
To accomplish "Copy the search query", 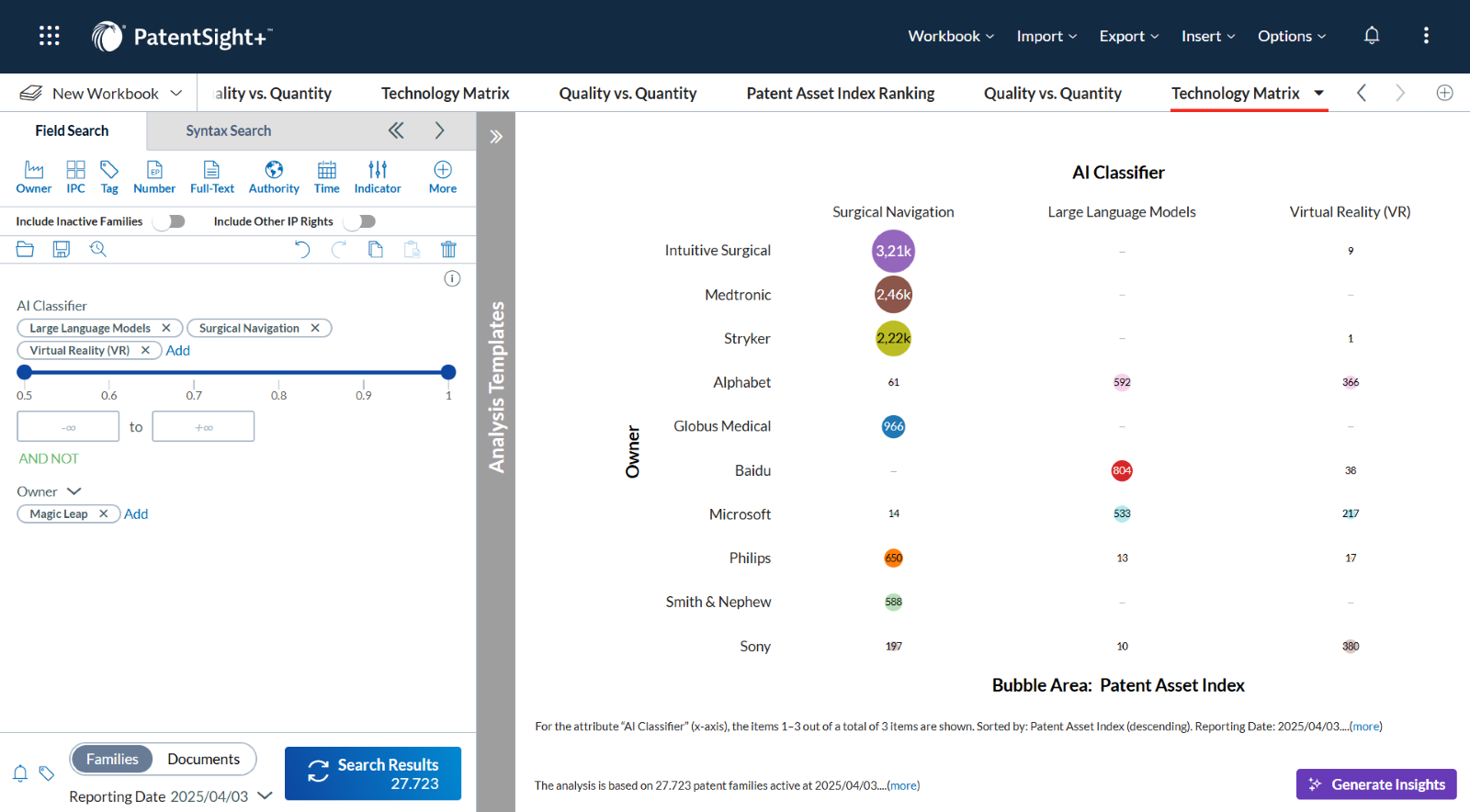I will pos(376,249).
